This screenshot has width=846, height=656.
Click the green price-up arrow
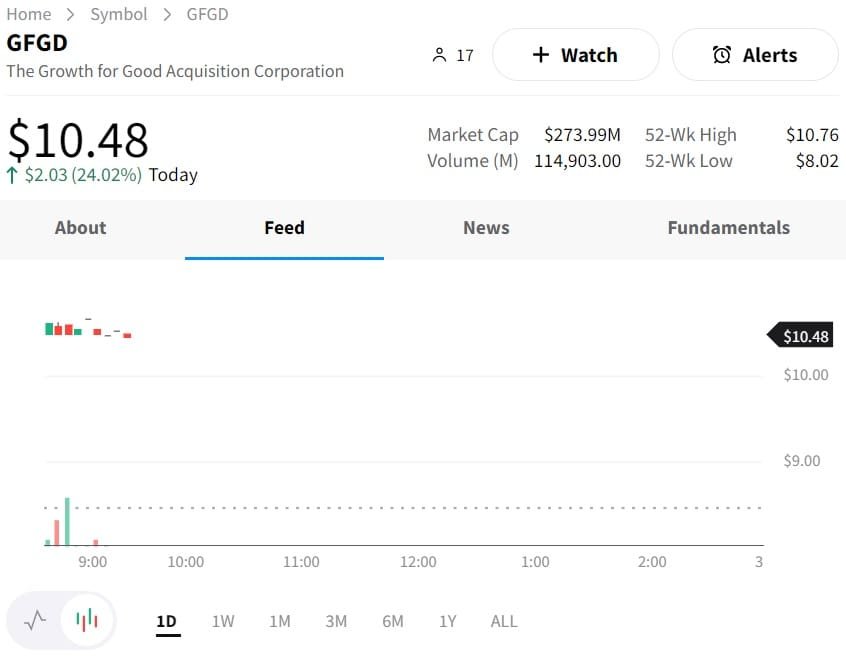tap(12, 175)
